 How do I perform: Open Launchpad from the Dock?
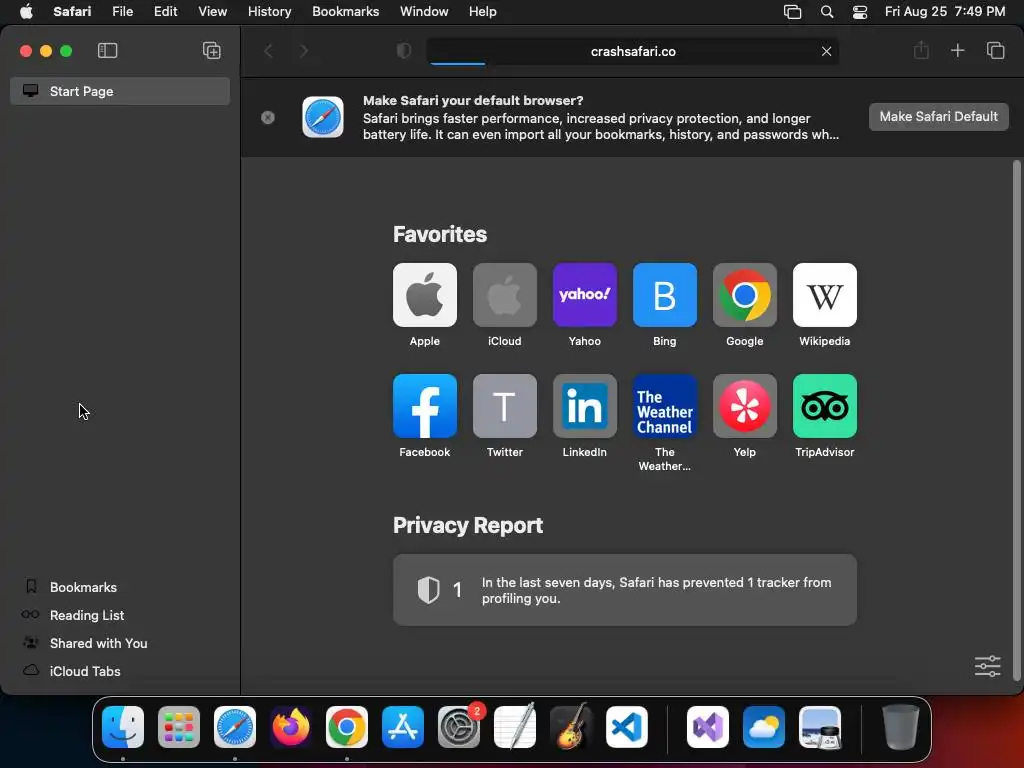pyautogui.click(x=179, y=727)
